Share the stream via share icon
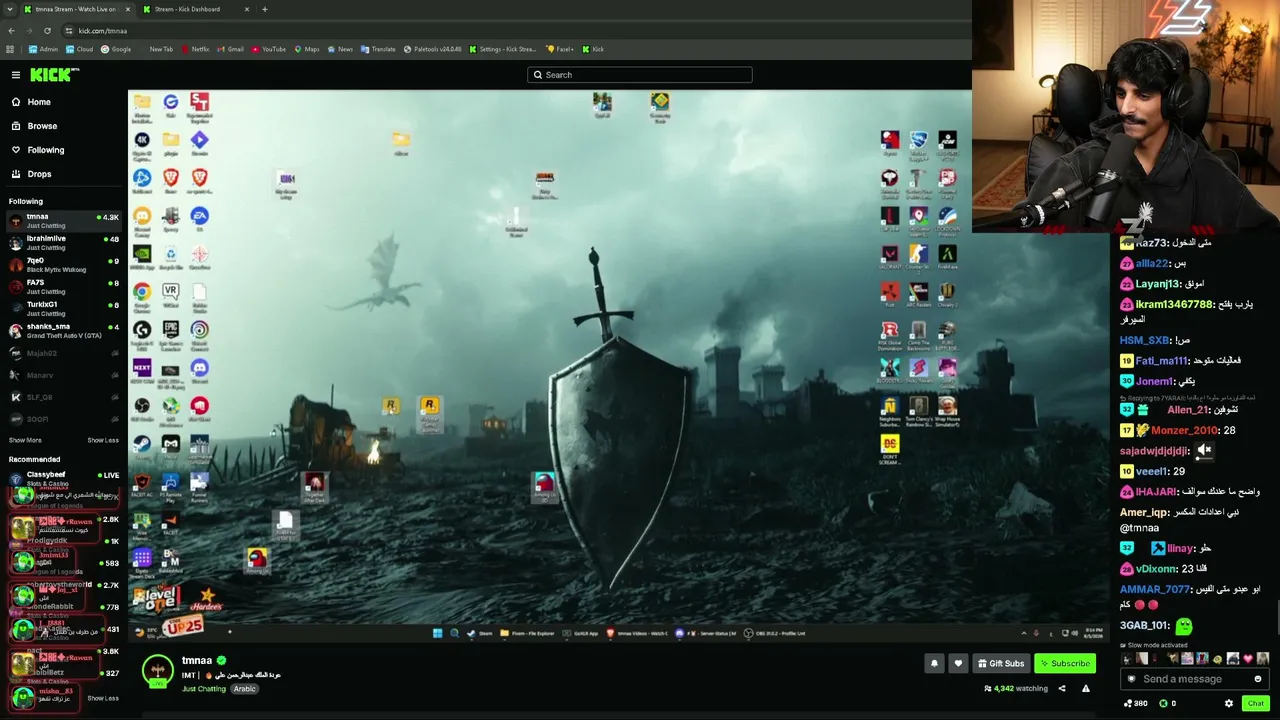1280x720 pixels. click(1062, 688)
